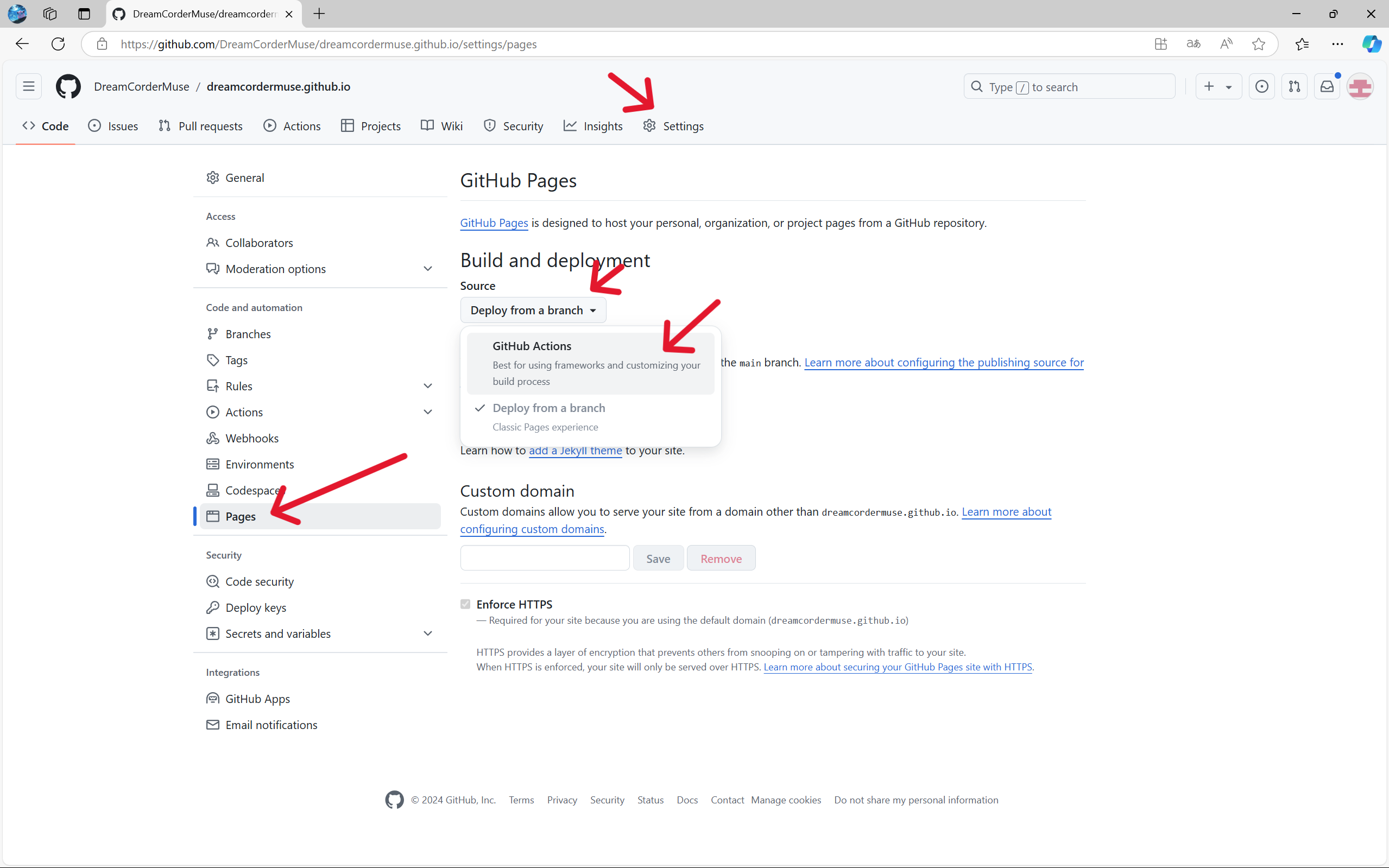Open Tags settings page

320,360
